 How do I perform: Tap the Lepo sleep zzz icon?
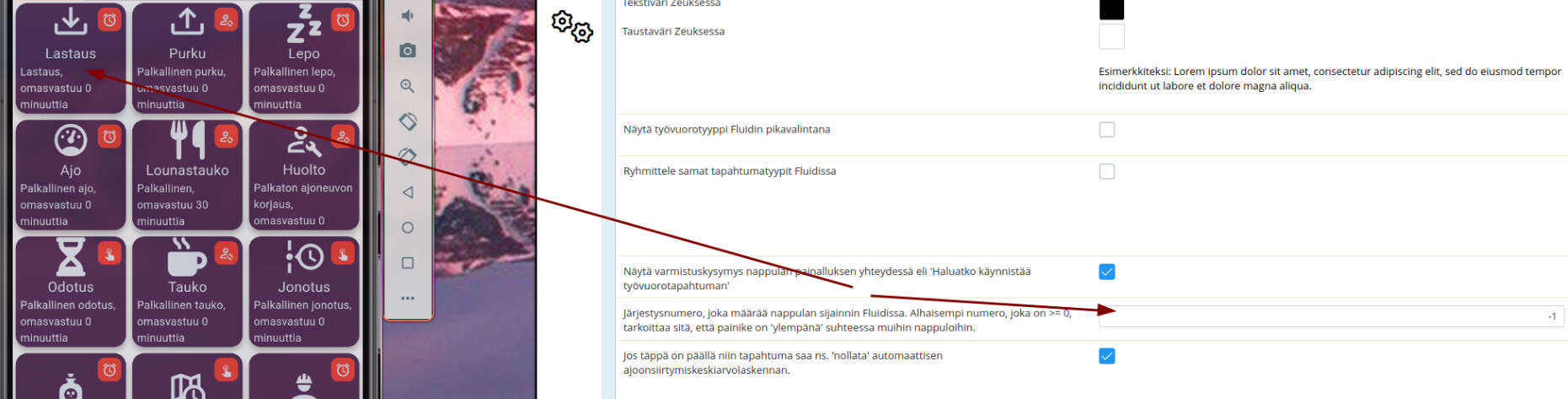[x=304, y=24]
